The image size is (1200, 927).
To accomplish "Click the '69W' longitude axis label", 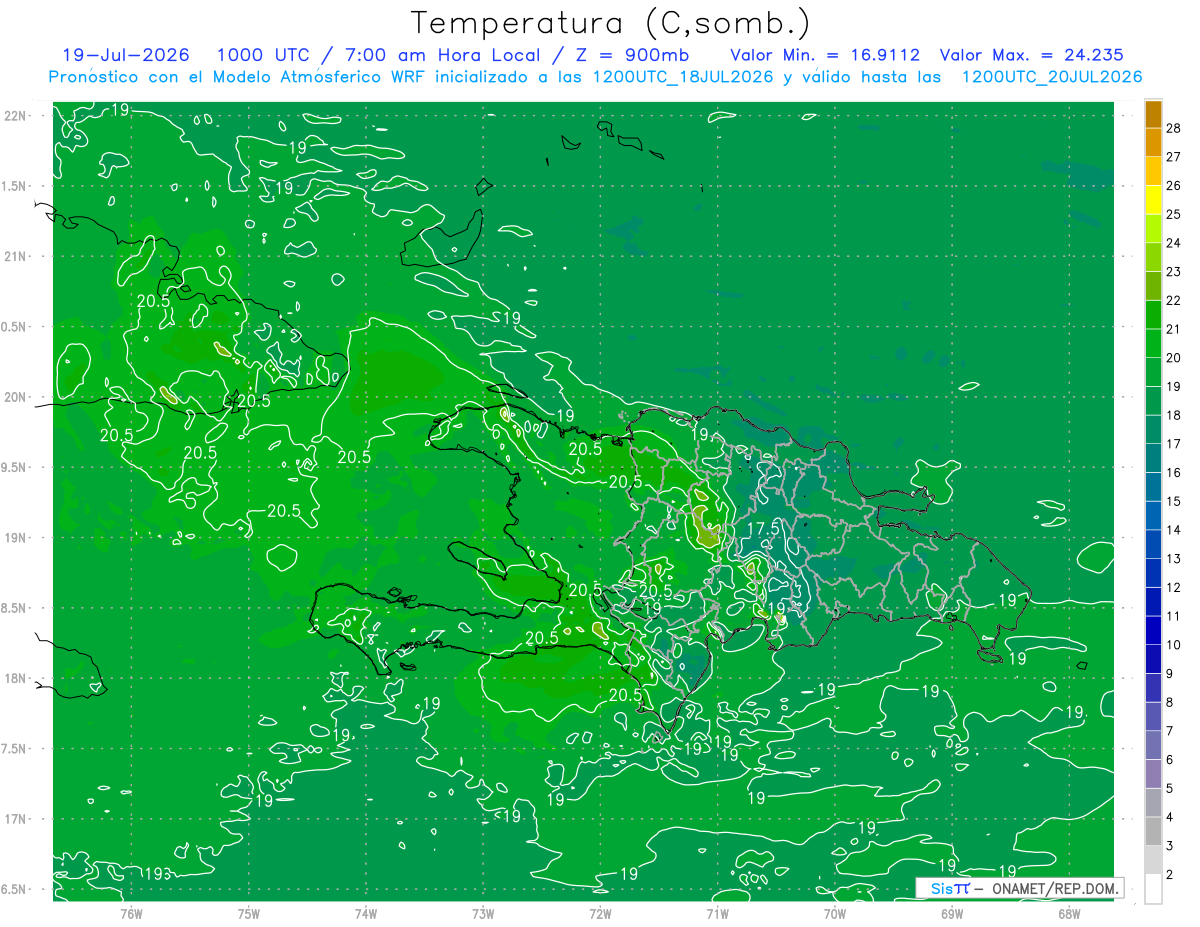I will coord(952,913).
